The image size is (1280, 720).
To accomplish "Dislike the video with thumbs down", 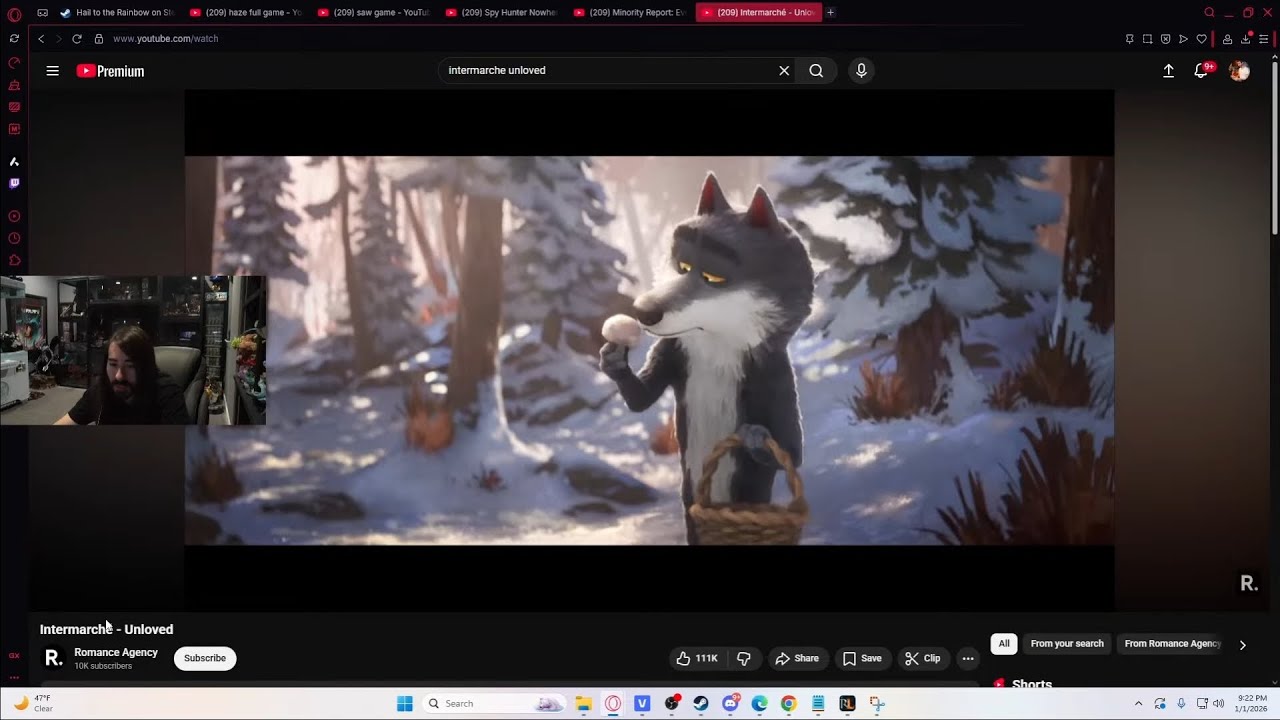I will (x=744, y=658).
